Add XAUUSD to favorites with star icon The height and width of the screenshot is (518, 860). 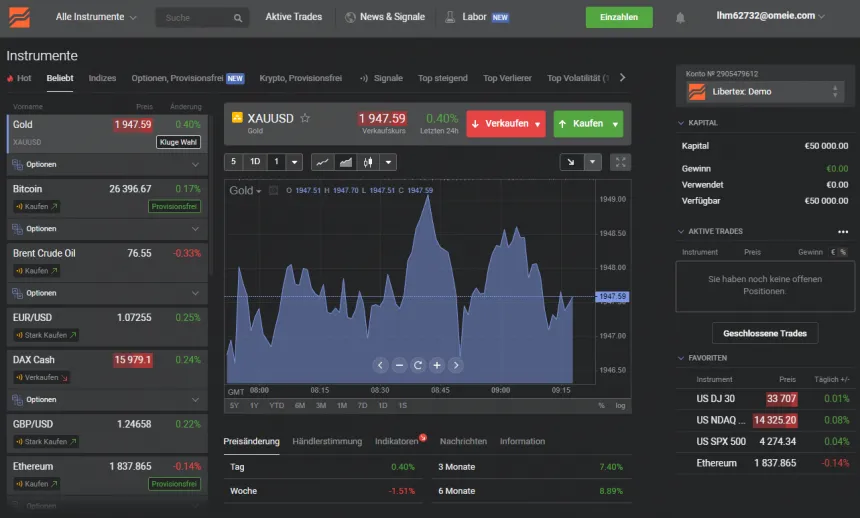click(305, 118)
